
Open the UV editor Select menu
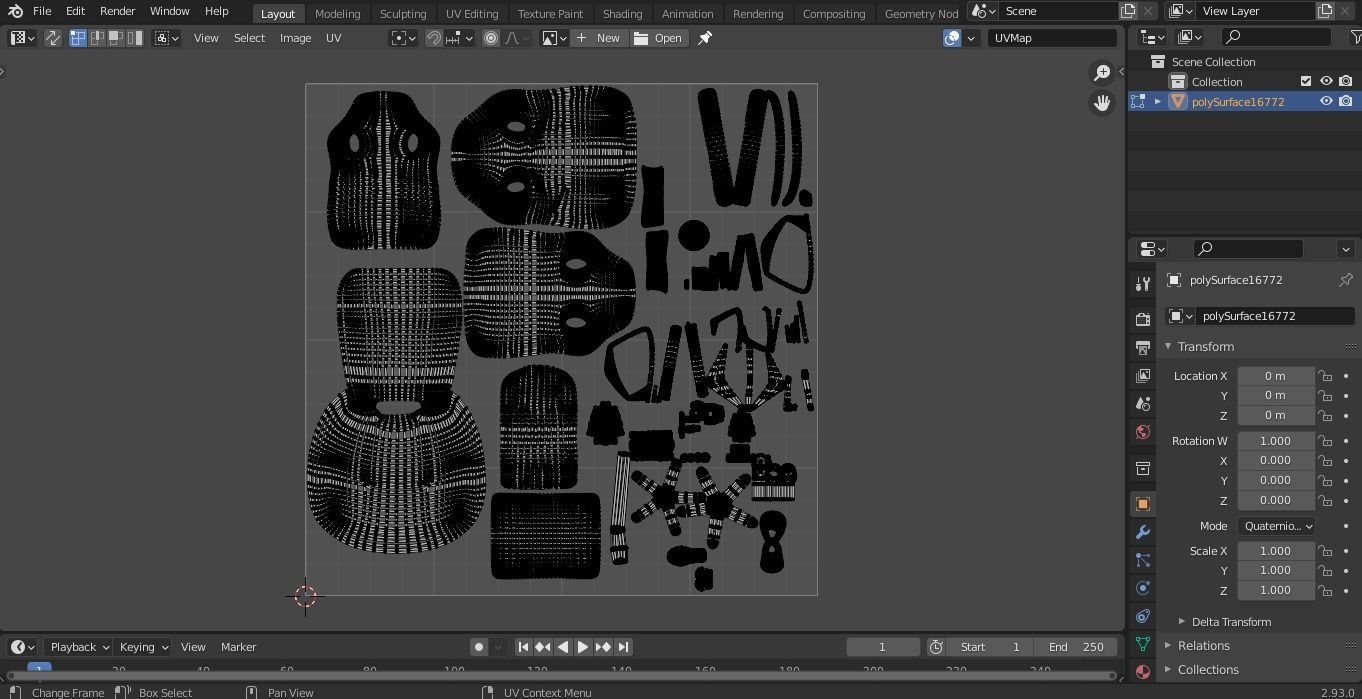[249, 38]
